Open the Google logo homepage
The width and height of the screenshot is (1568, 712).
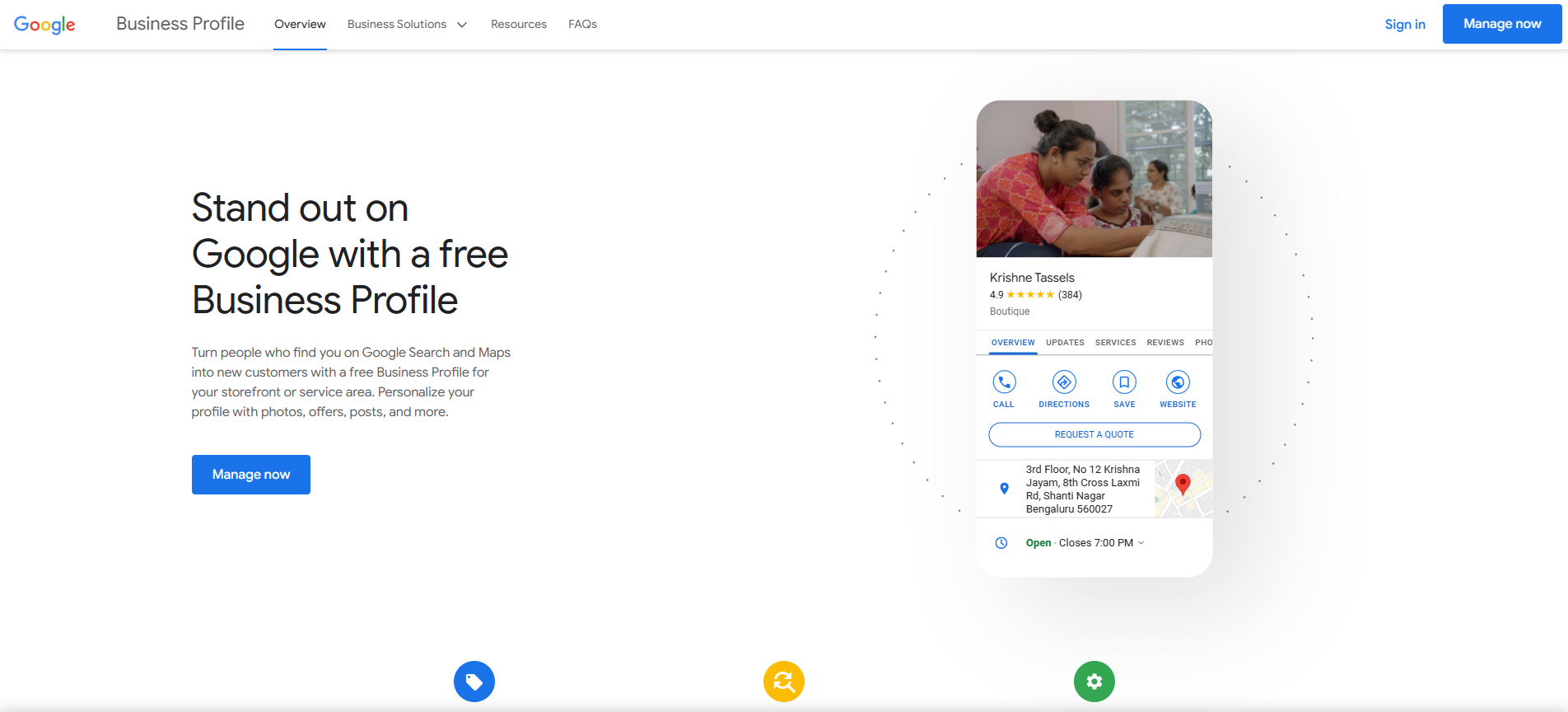pos(44,25)
